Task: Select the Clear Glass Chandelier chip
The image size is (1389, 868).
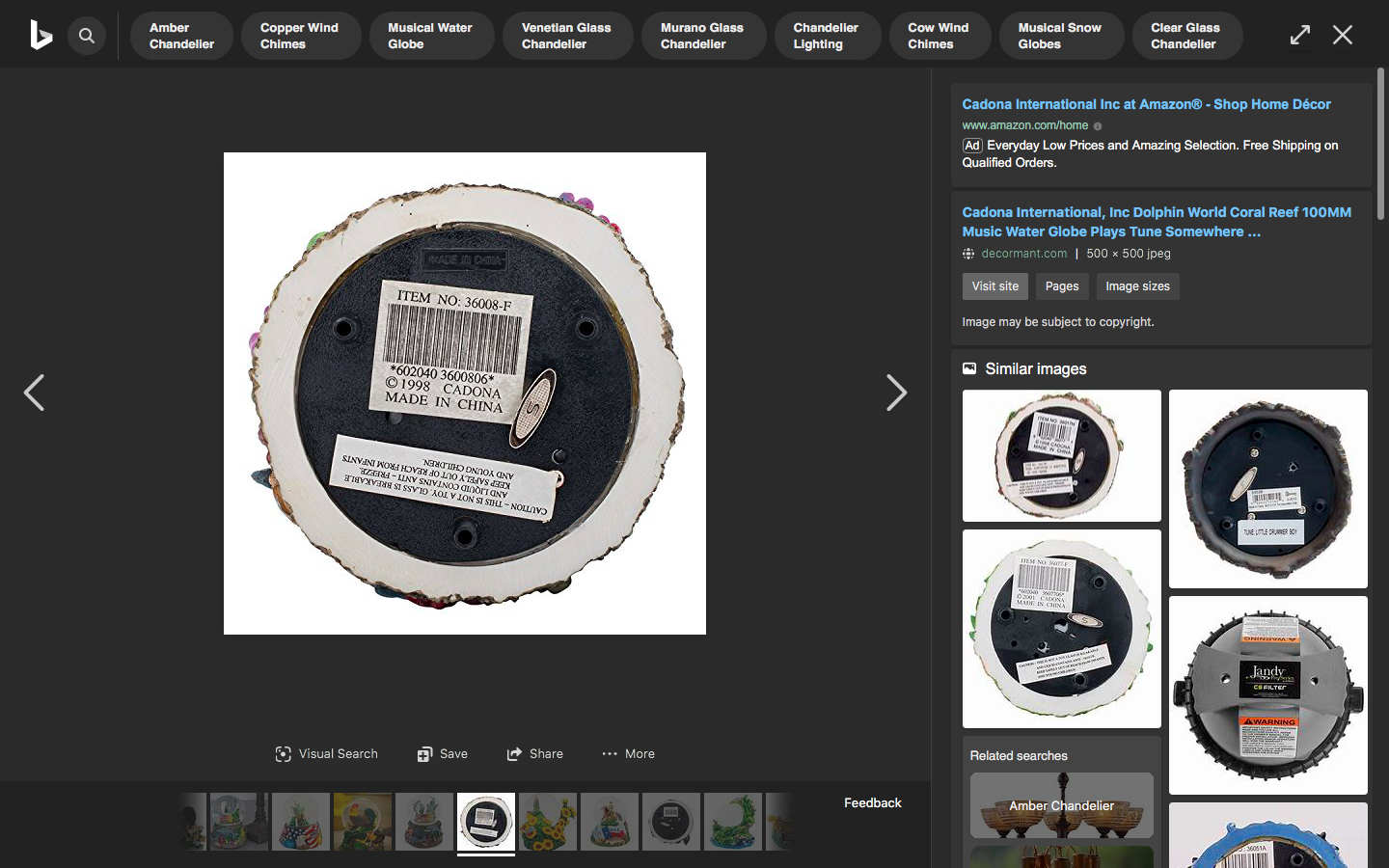Action: (x=1186, y=36)
